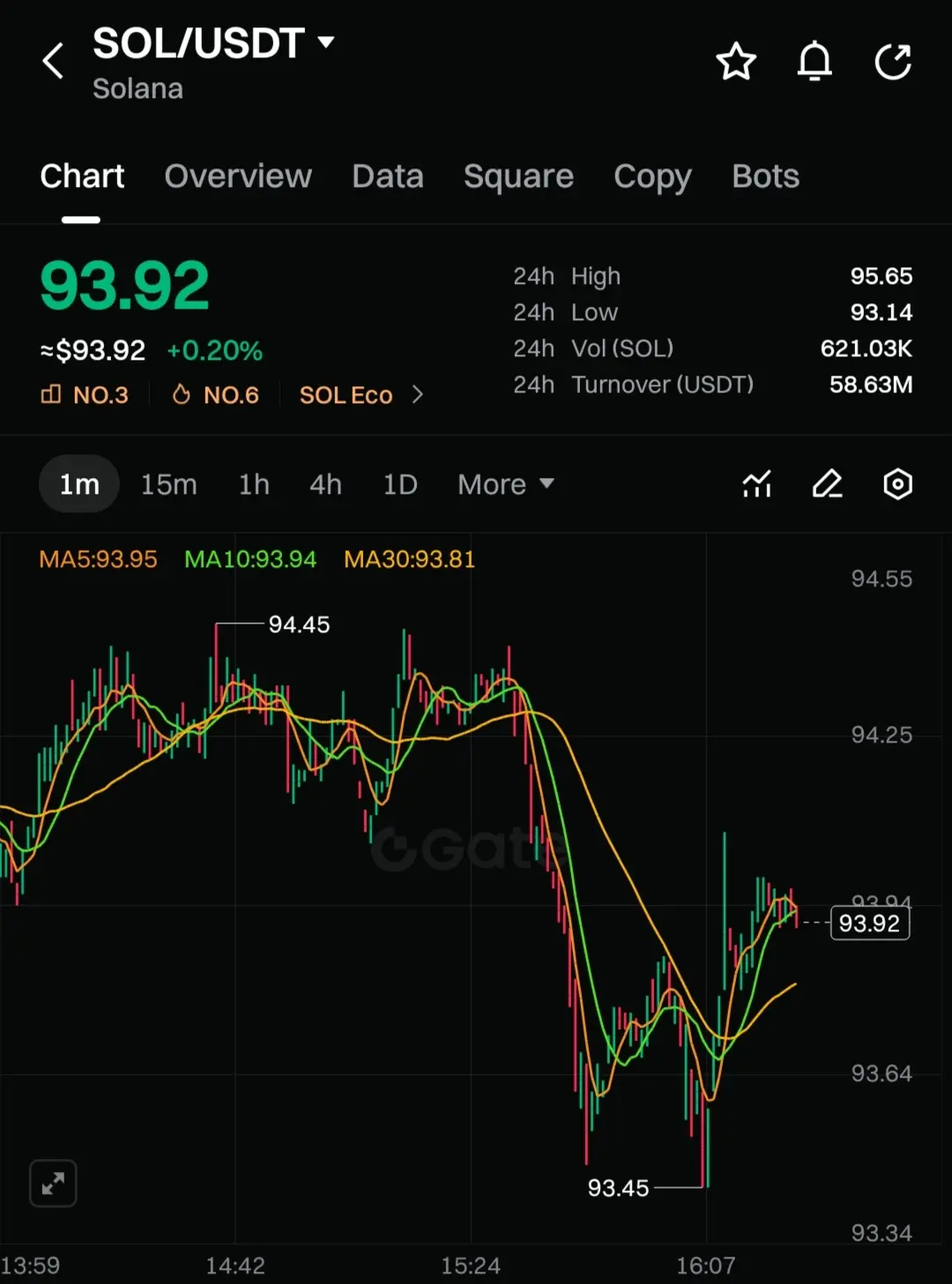Go to the Bots tab
Viewport: 952px width, 1284px height.
765,176
